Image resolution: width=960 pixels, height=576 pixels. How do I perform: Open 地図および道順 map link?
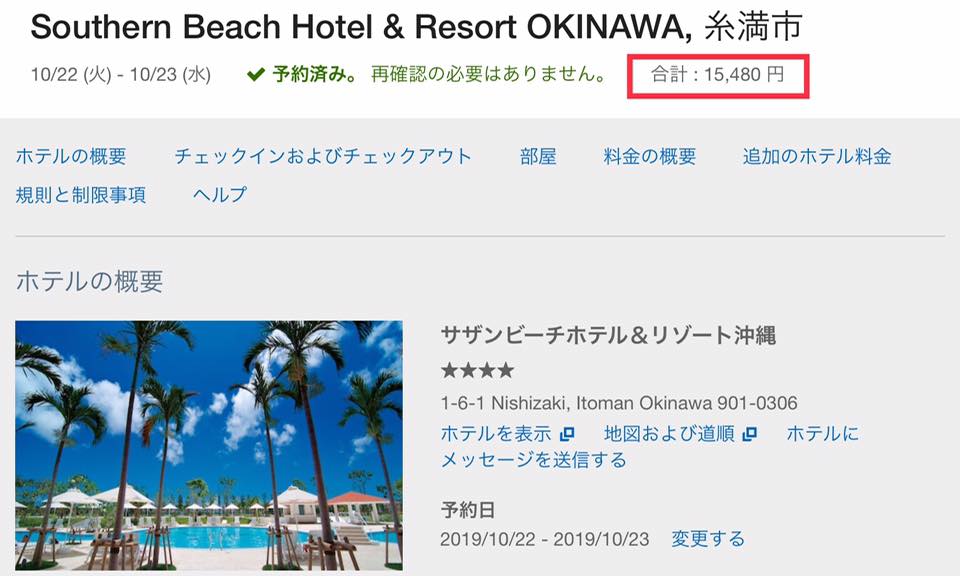(669, 434)
